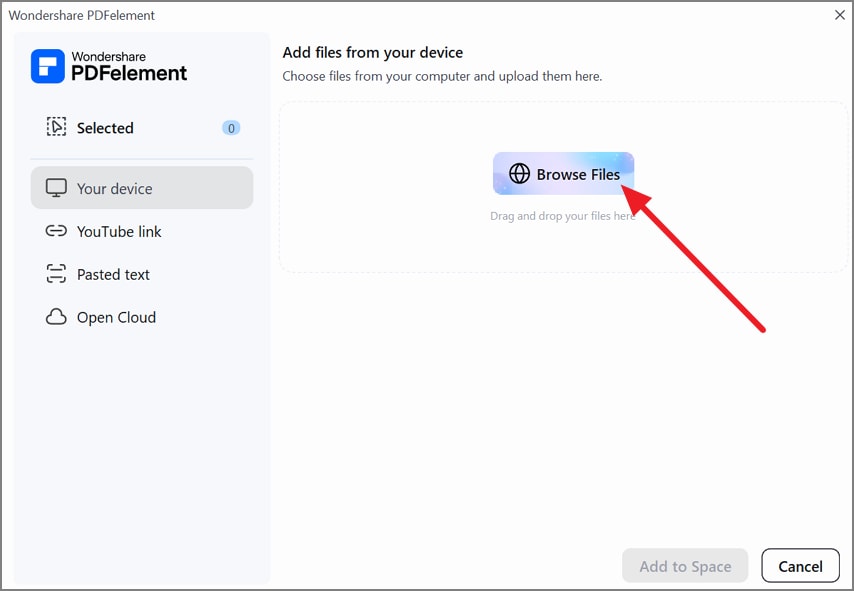Image resolution: width=854 pixels, height=591 pixels.
Task: Click the dashed selection cursor icon
Action: (56, 127)
